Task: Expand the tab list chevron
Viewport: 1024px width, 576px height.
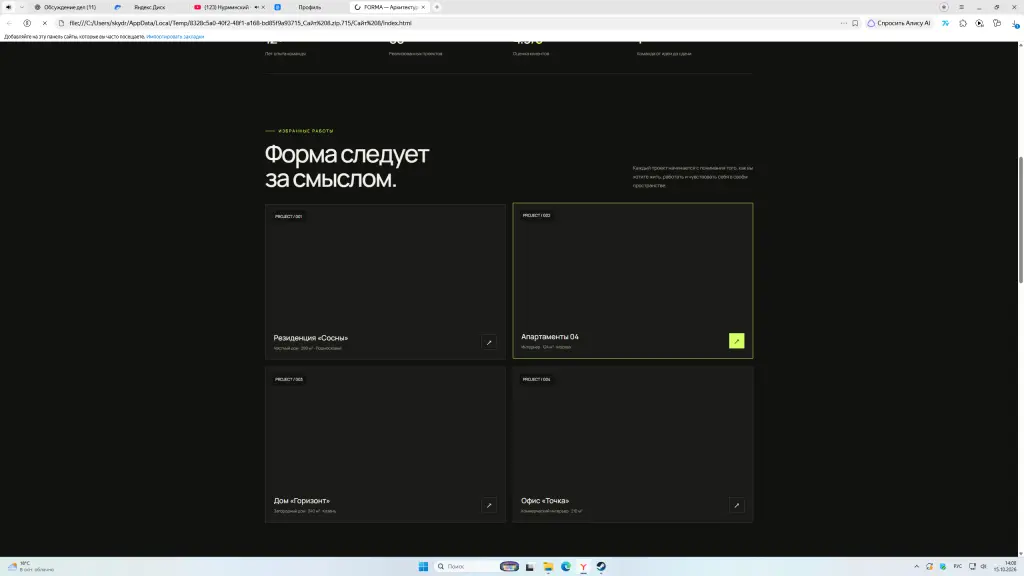Action: 22,7
